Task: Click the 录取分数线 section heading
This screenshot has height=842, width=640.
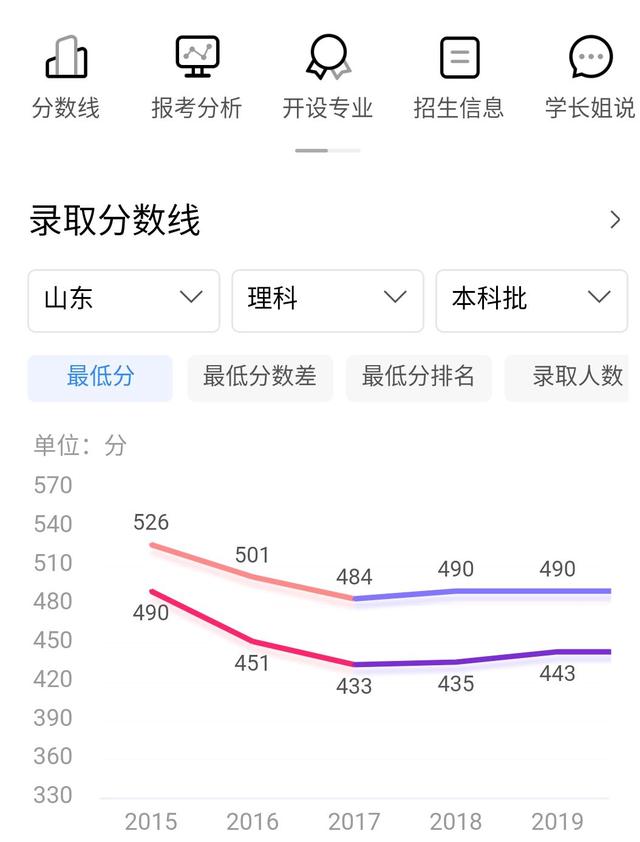Action: coord(115,220)
